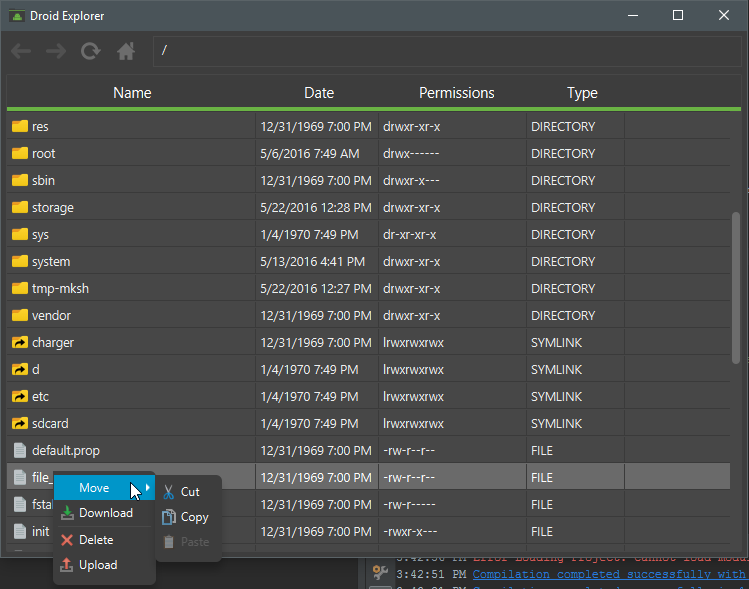Select the sdcard symlink icon

point(20,423)
